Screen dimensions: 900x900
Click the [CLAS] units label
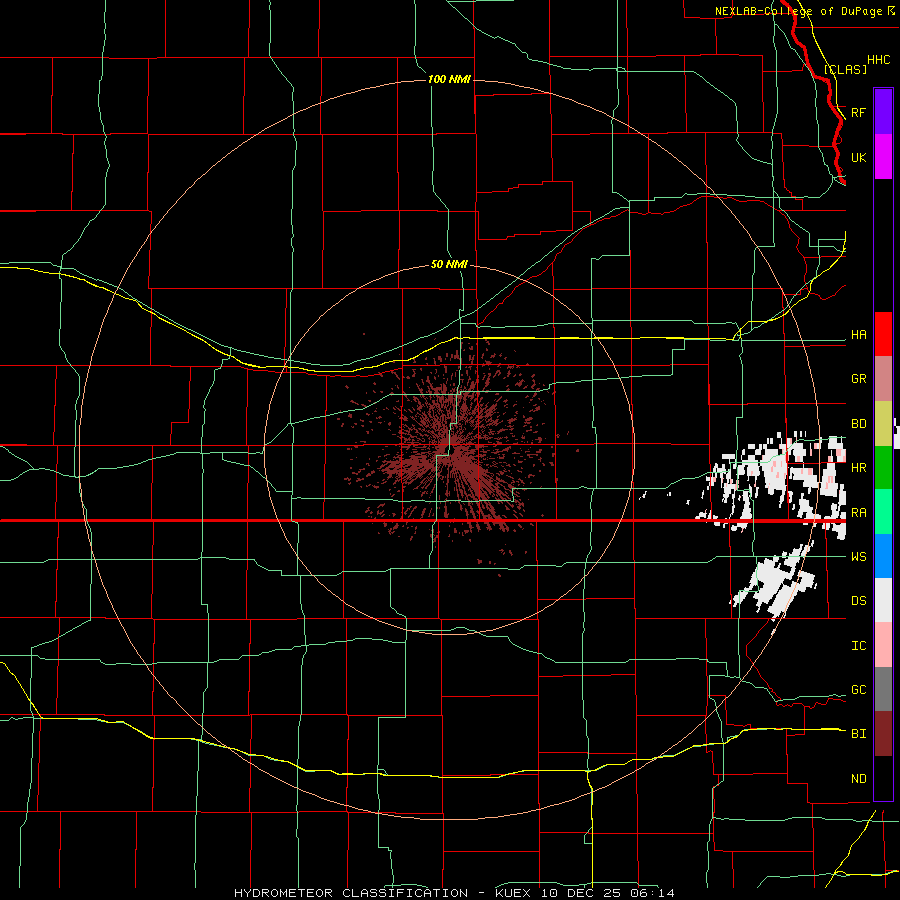845,69
